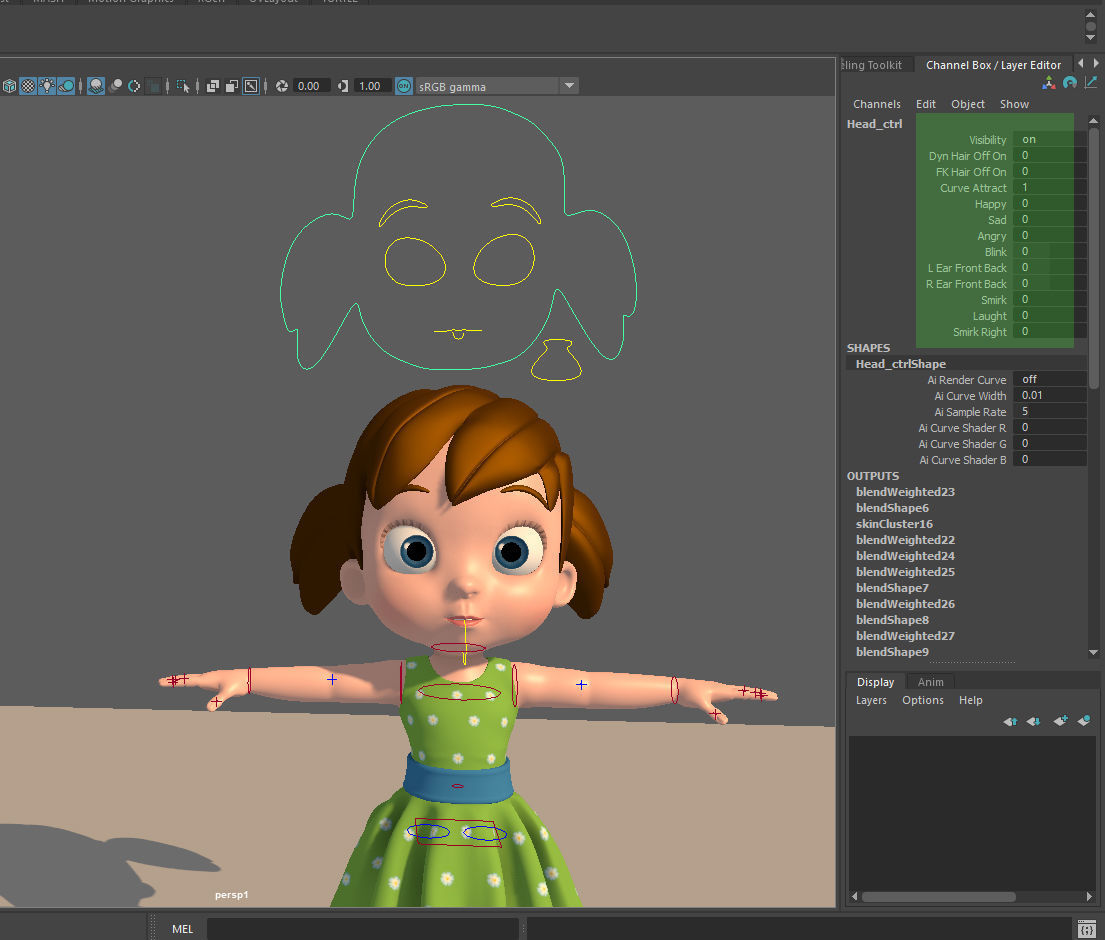The image size is (1105, 940).
Task: Select the FK Hair Off On channel
Action: [x=970, y=172]
